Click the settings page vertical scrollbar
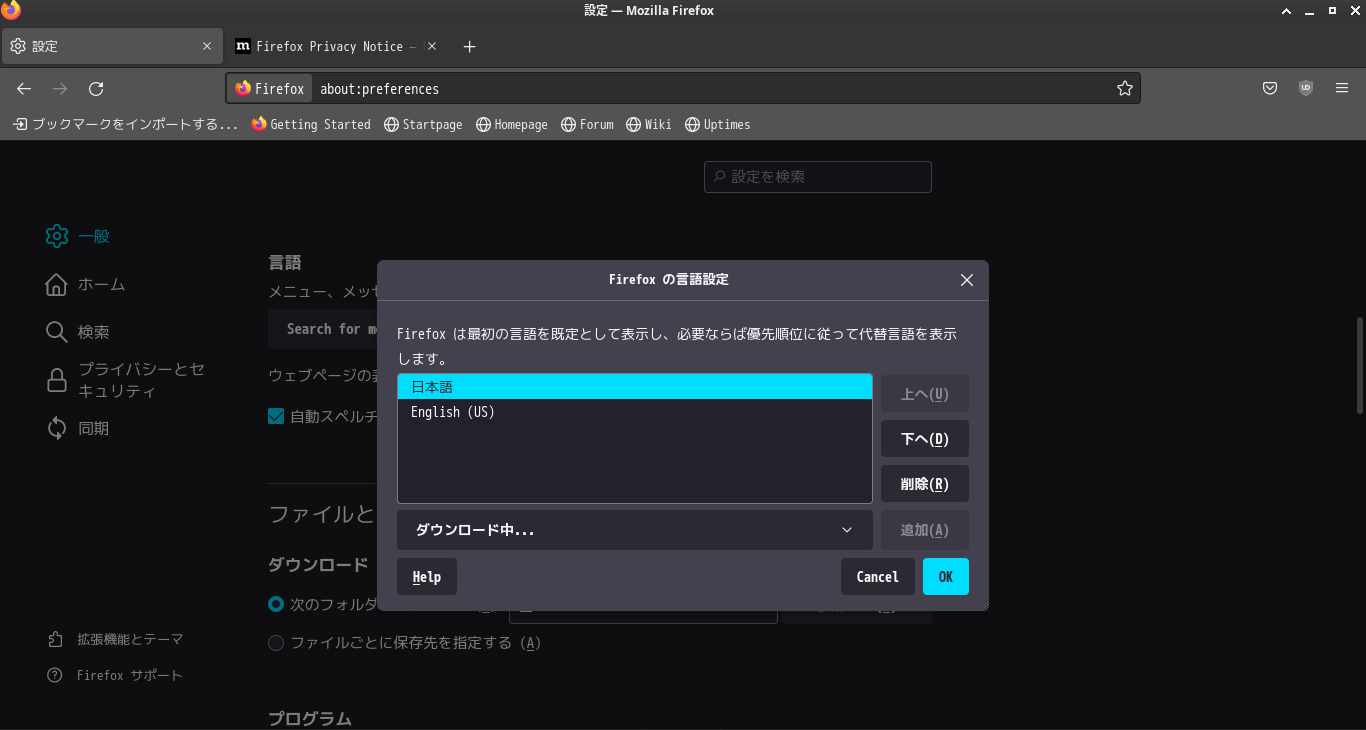Viewport: 1366px width, 730px height. pos(1359,365)
